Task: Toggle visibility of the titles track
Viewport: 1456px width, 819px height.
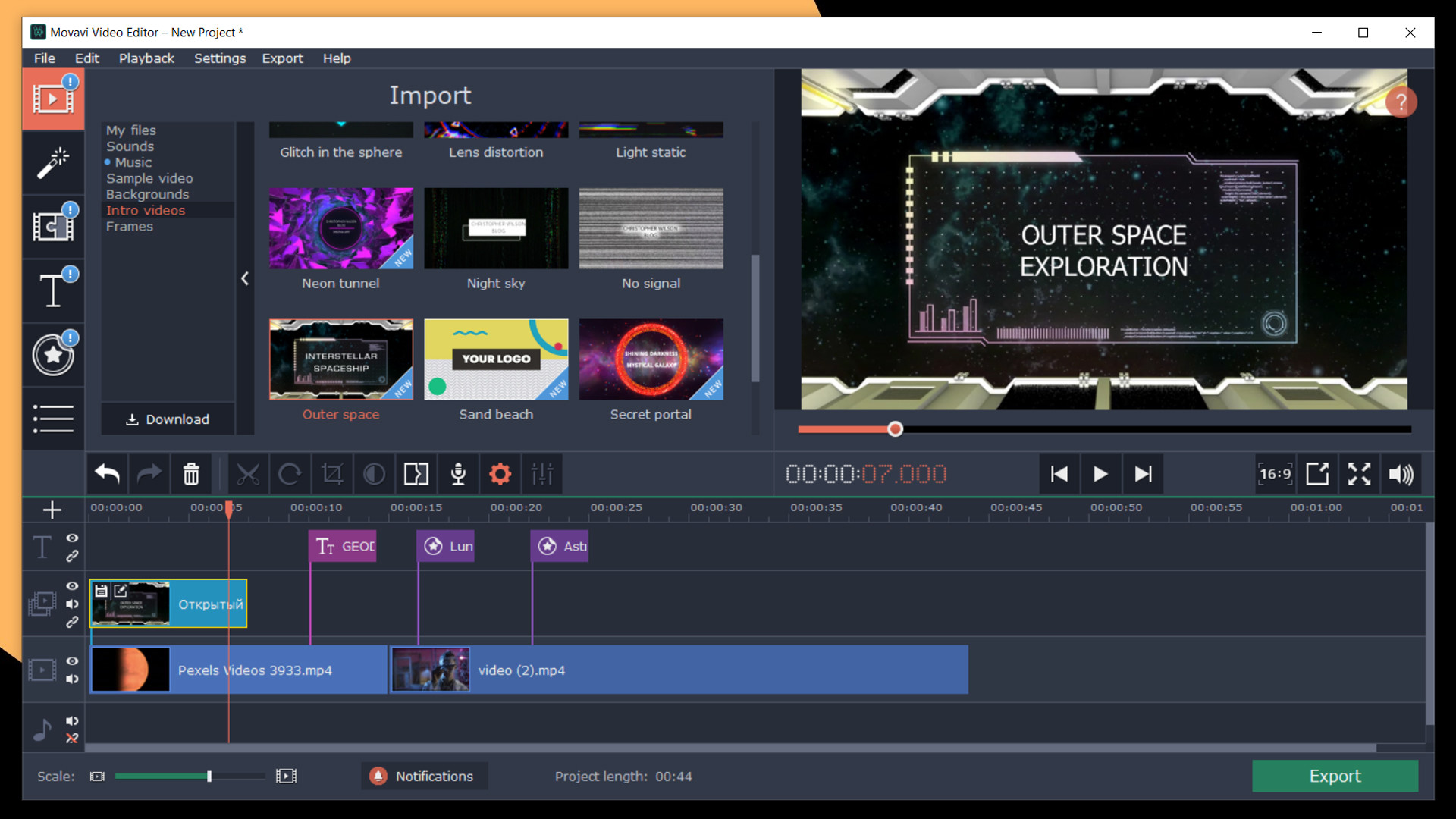Action: click(x=72, y=538)
